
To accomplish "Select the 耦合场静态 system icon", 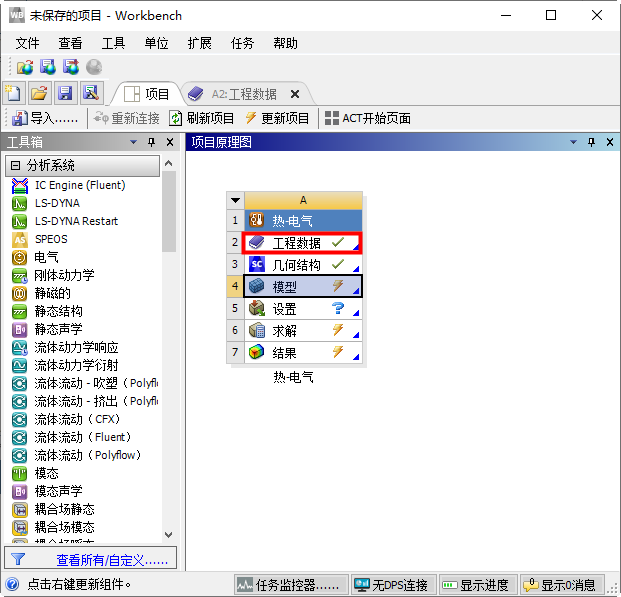I will click(x=19, y=509).
